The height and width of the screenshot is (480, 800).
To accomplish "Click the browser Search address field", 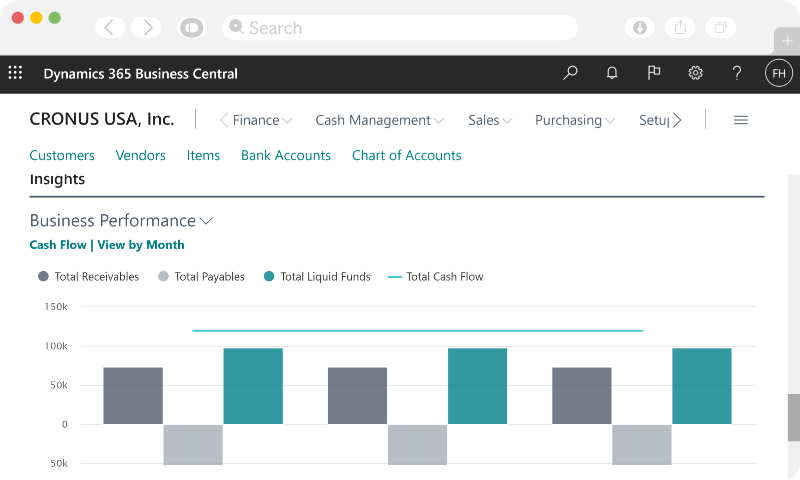I will coord(400,28).
